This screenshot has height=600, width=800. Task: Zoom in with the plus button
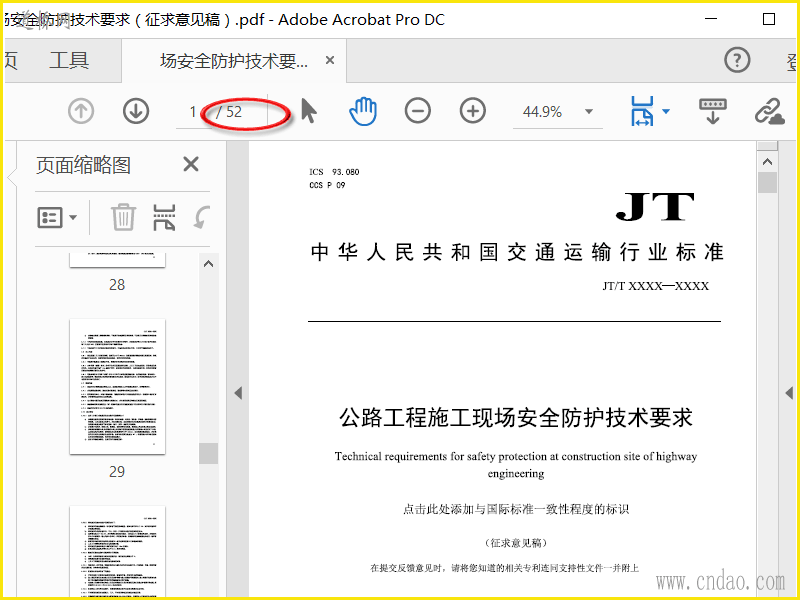[x=473, y=111]
